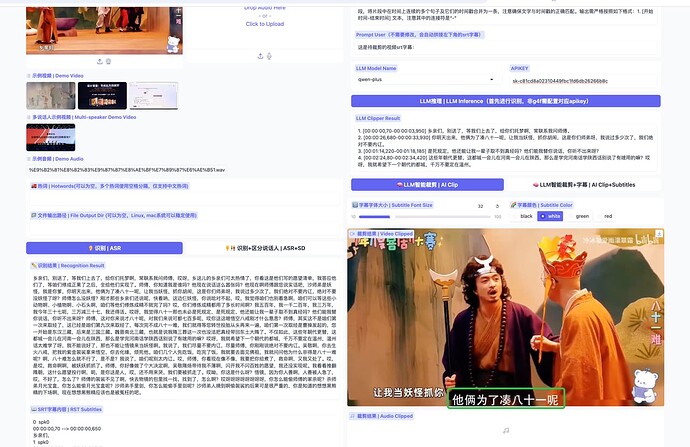Click the Video Clipped result player

pyautogui.click(x=505, y=317)
